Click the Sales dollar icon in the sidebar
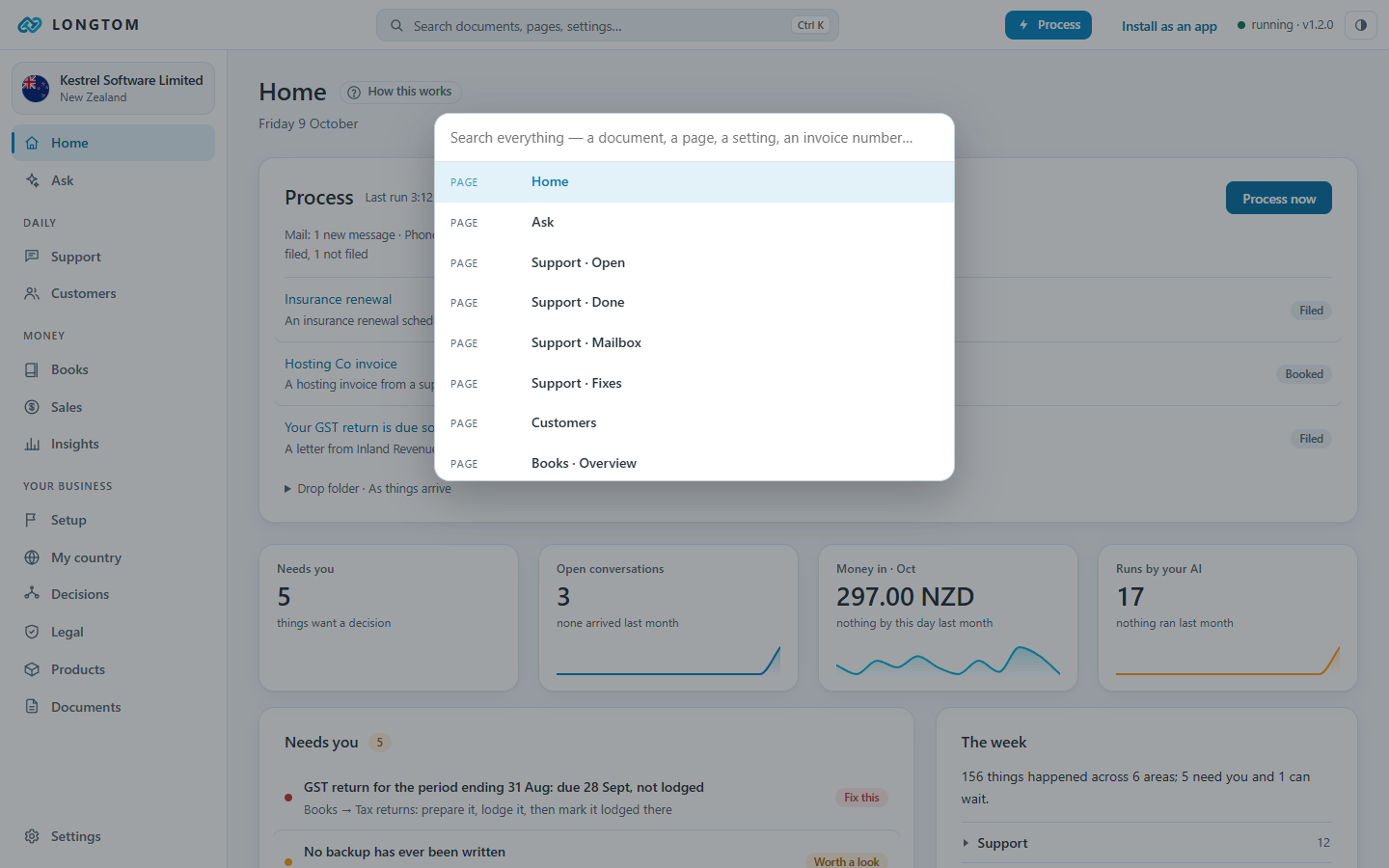 [x=32, y=407]
